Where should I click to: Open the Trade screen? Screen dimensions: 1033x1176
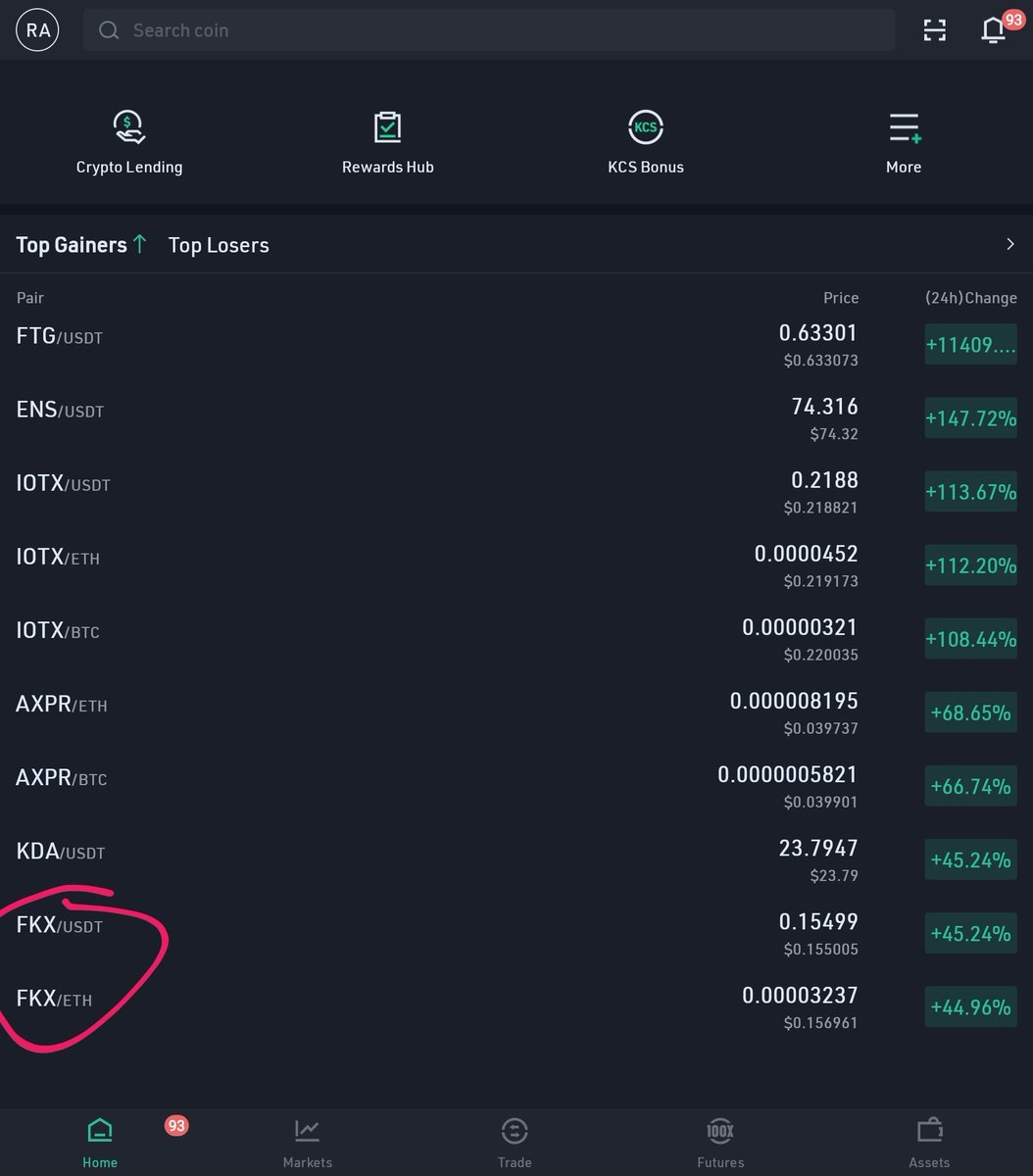pos(514,1142)
